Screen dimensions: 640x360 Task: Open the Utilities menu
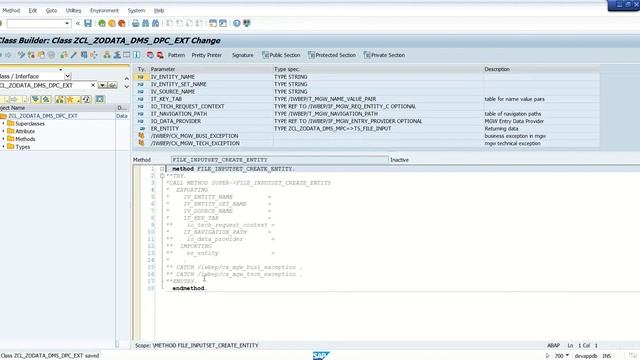73,10
